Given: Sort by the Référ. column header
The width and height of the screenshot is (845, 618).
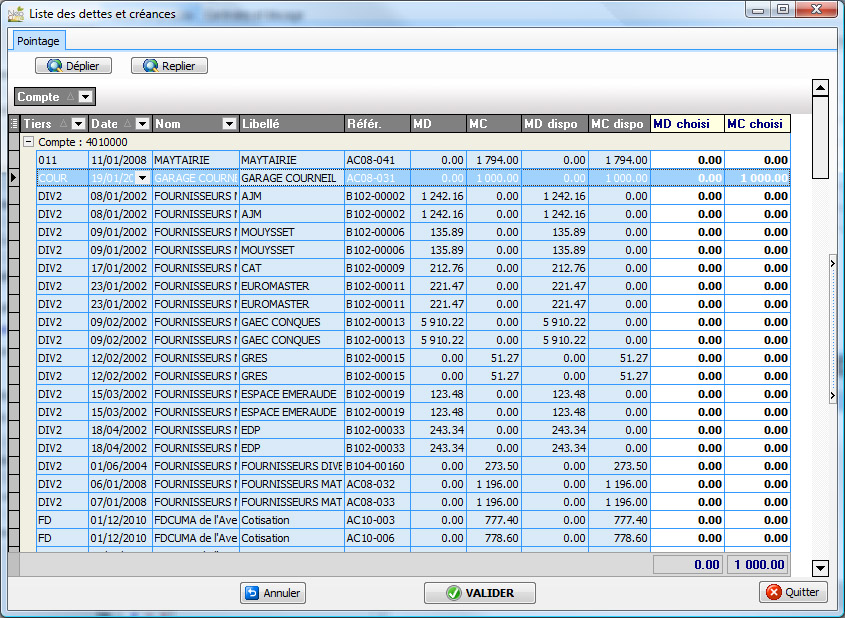Looking at the screenshot, I should (x=377, y=123).
